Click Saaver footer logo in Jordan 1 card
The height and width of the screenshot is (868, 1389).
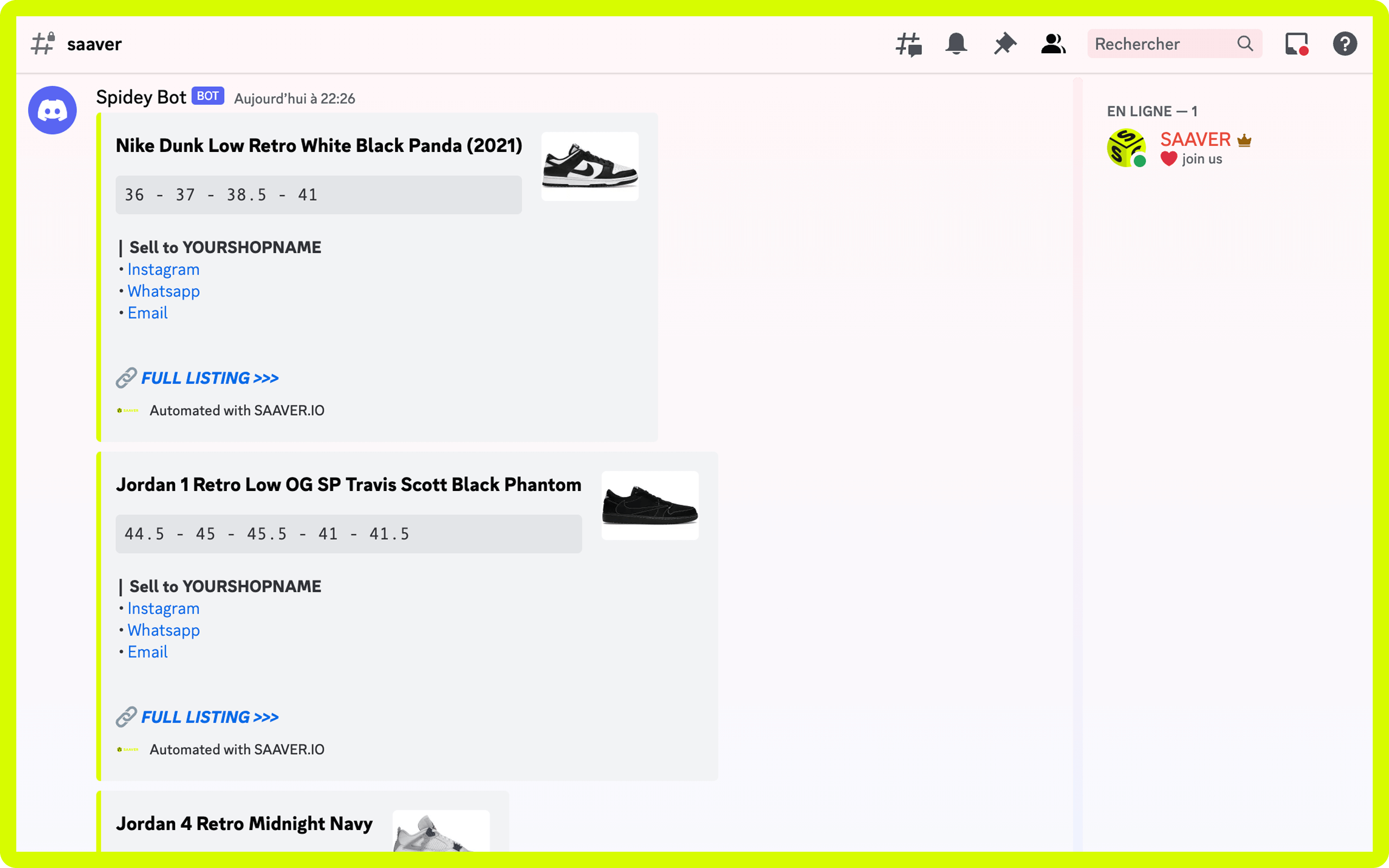pyautogui.click(x=128, y=749)
